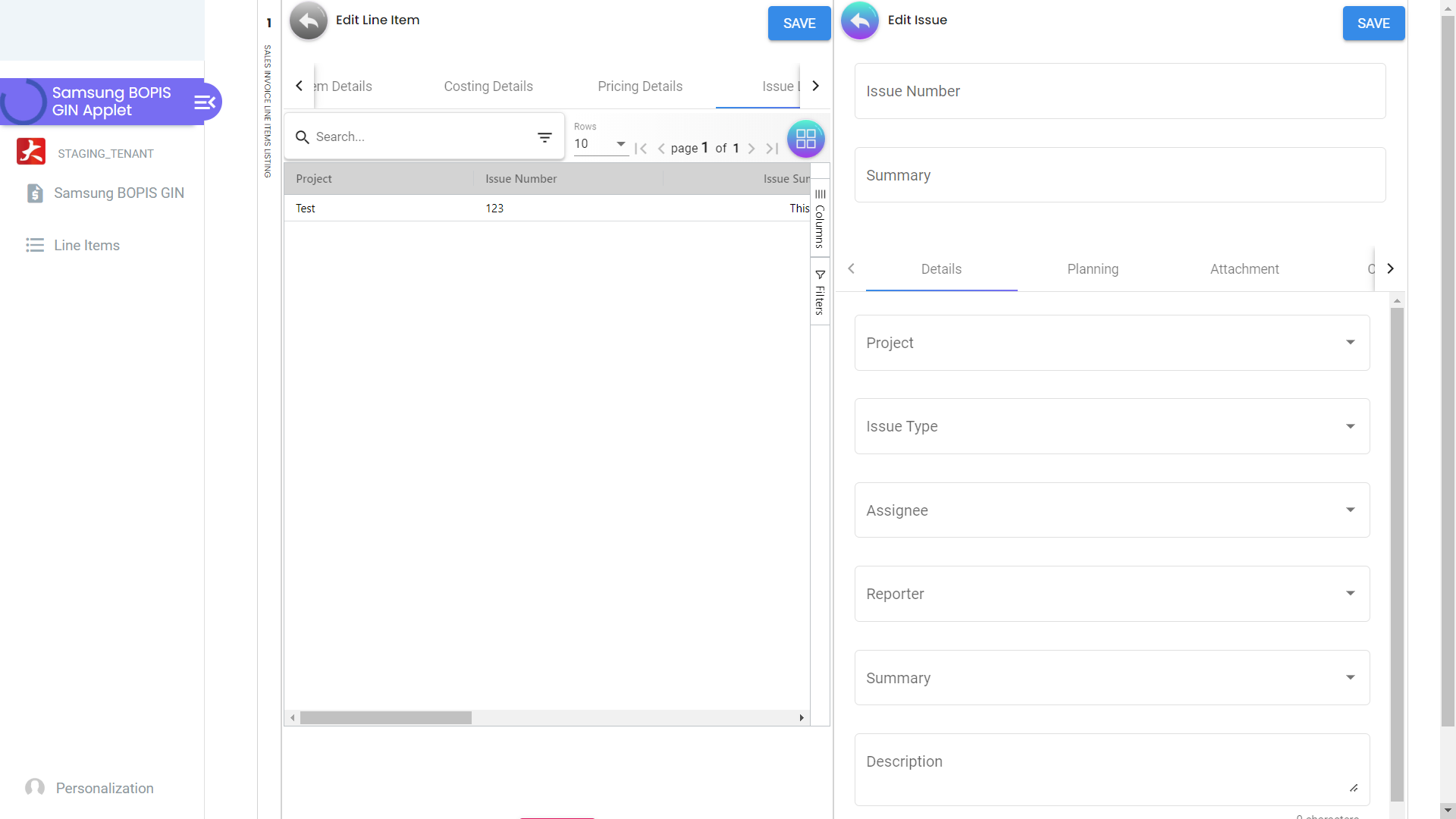The height and width of the screenshot is (819, 1456).
Task: Collapse the sidebar menu icon
Action: pos(205,102)
